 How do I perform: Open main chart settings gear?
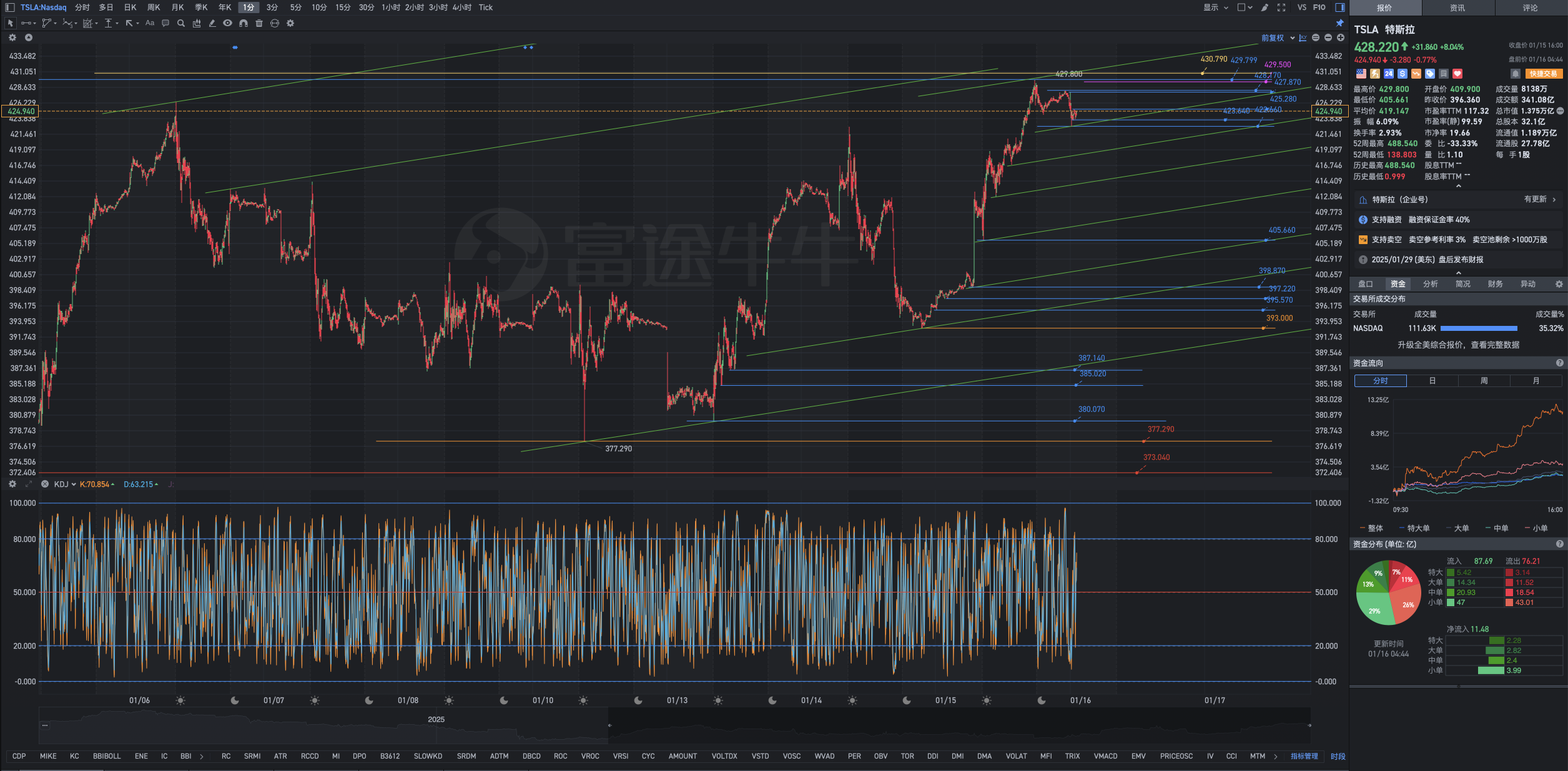(12, 37)
